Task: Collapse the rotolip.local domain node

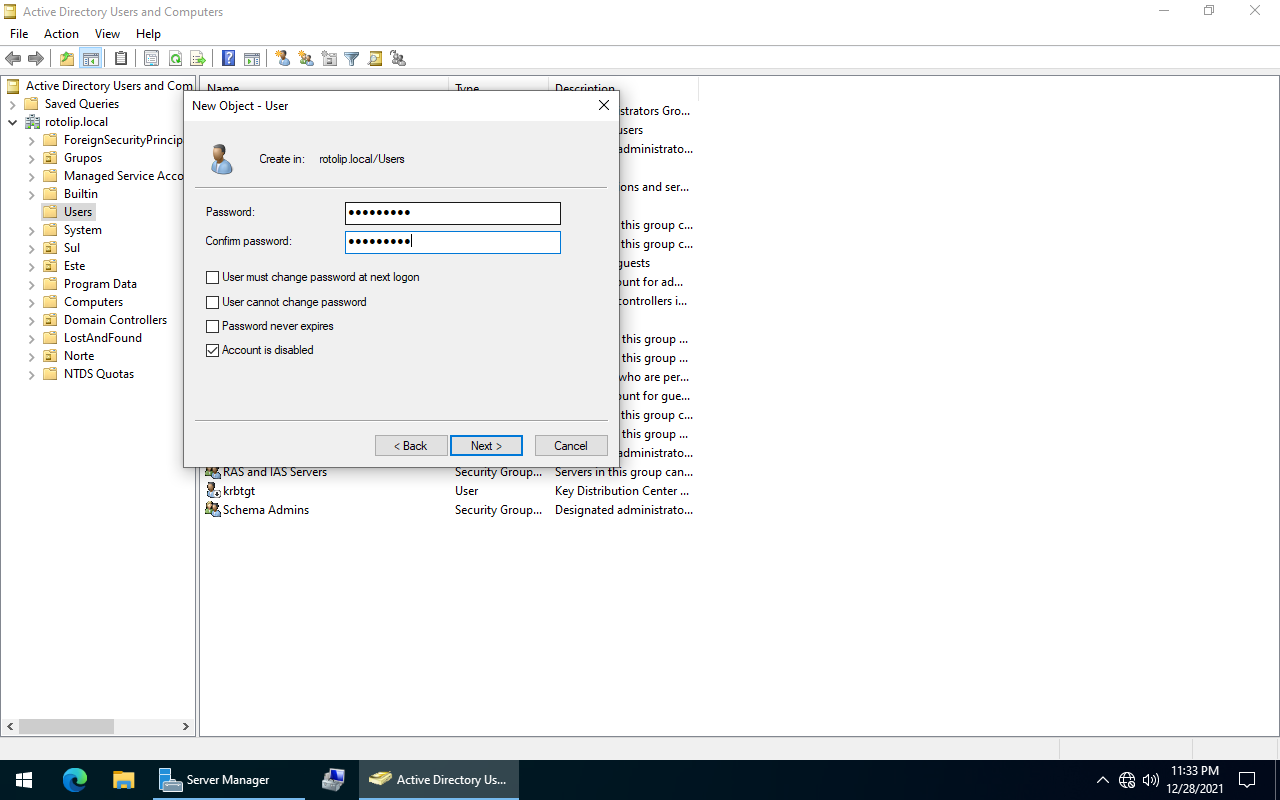Action: 12,122
